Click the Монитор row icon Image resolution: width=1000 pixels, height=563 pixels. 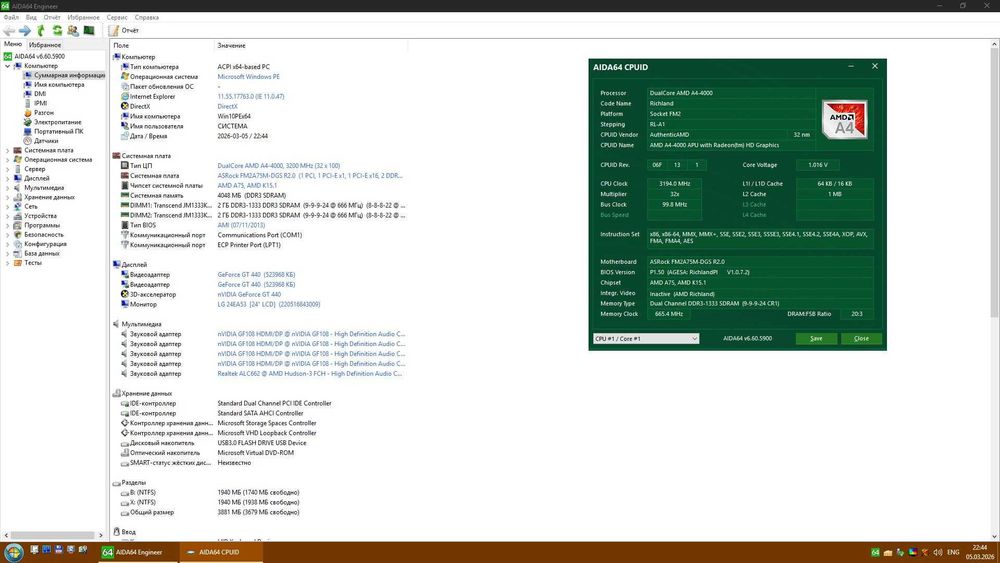(x=125, y=304)
